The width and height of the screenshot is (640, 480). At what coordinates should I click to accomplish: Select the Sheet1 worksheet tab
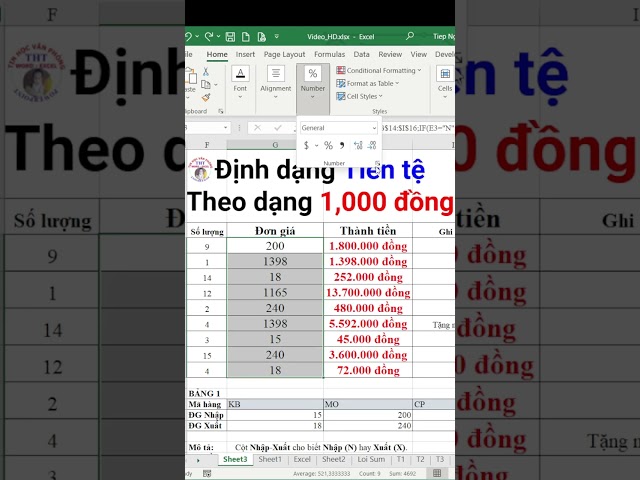(270, 459)
